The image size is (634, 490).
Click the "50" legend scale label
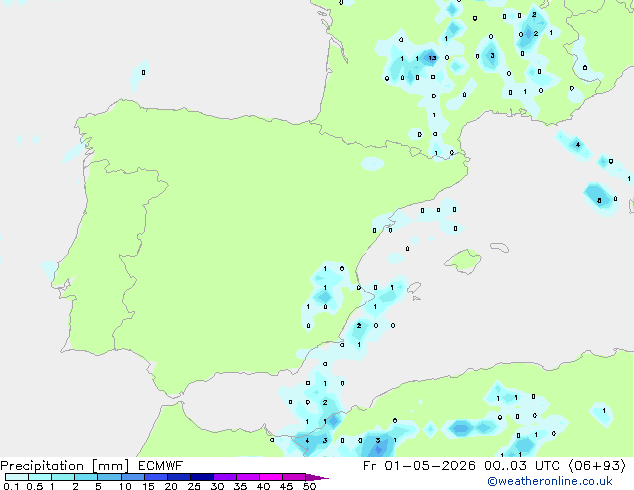click(309, 486)
